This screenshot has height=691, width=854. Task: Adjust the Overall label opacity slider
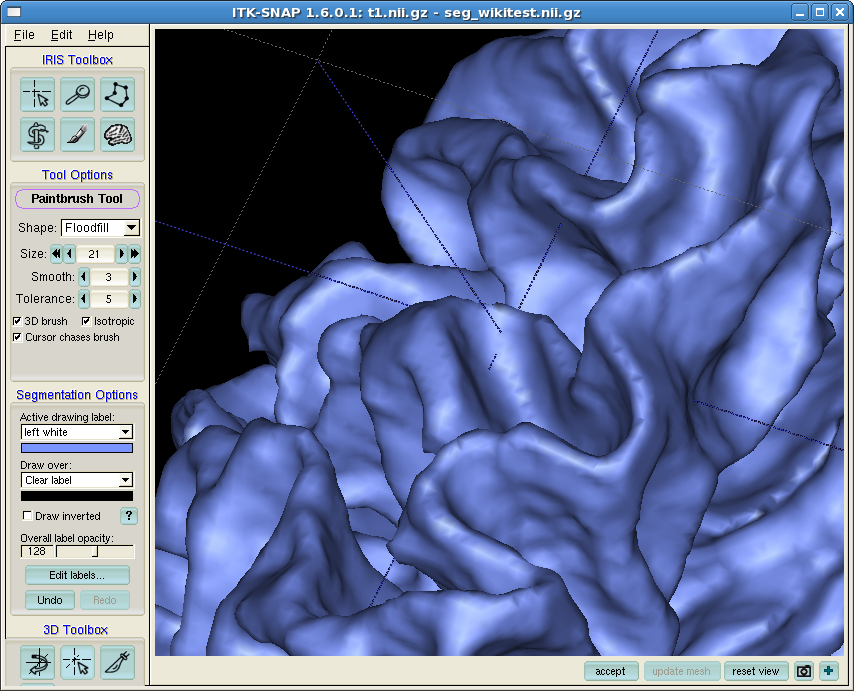tap(95, 552)
